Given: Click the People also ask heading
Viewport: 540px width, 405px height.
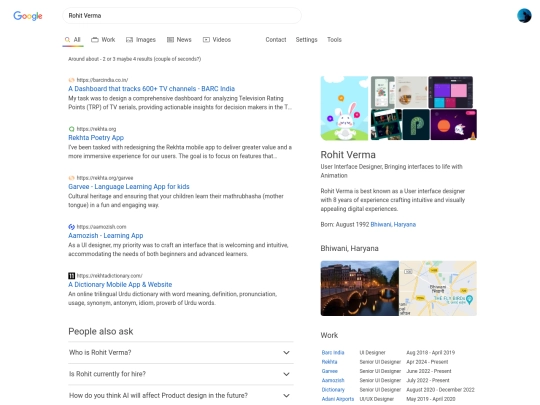Looking at the screenshot, I should tap(101, 331).
